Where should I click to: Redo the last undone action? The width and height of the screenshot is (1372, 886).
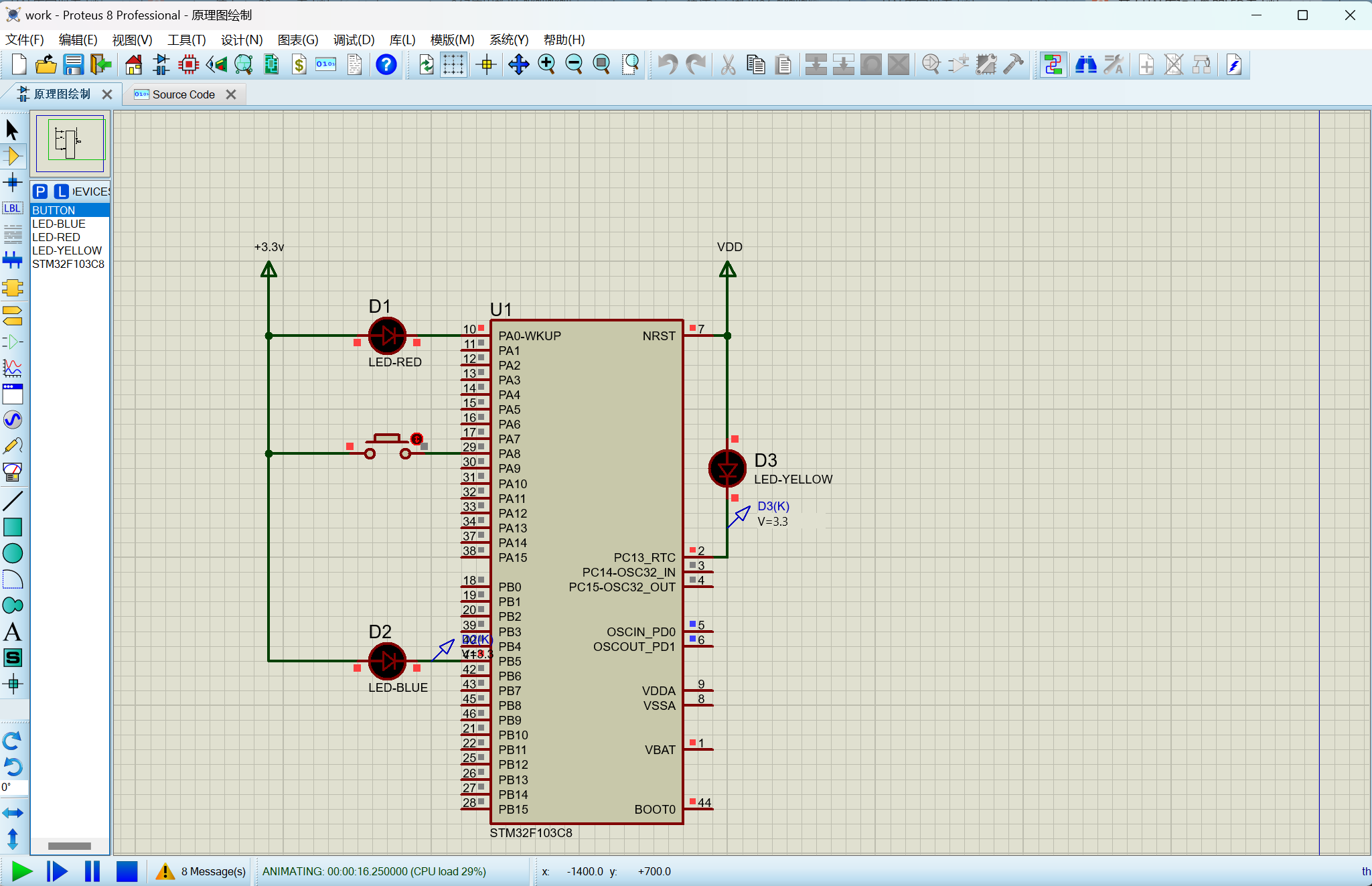pos(696,65)
